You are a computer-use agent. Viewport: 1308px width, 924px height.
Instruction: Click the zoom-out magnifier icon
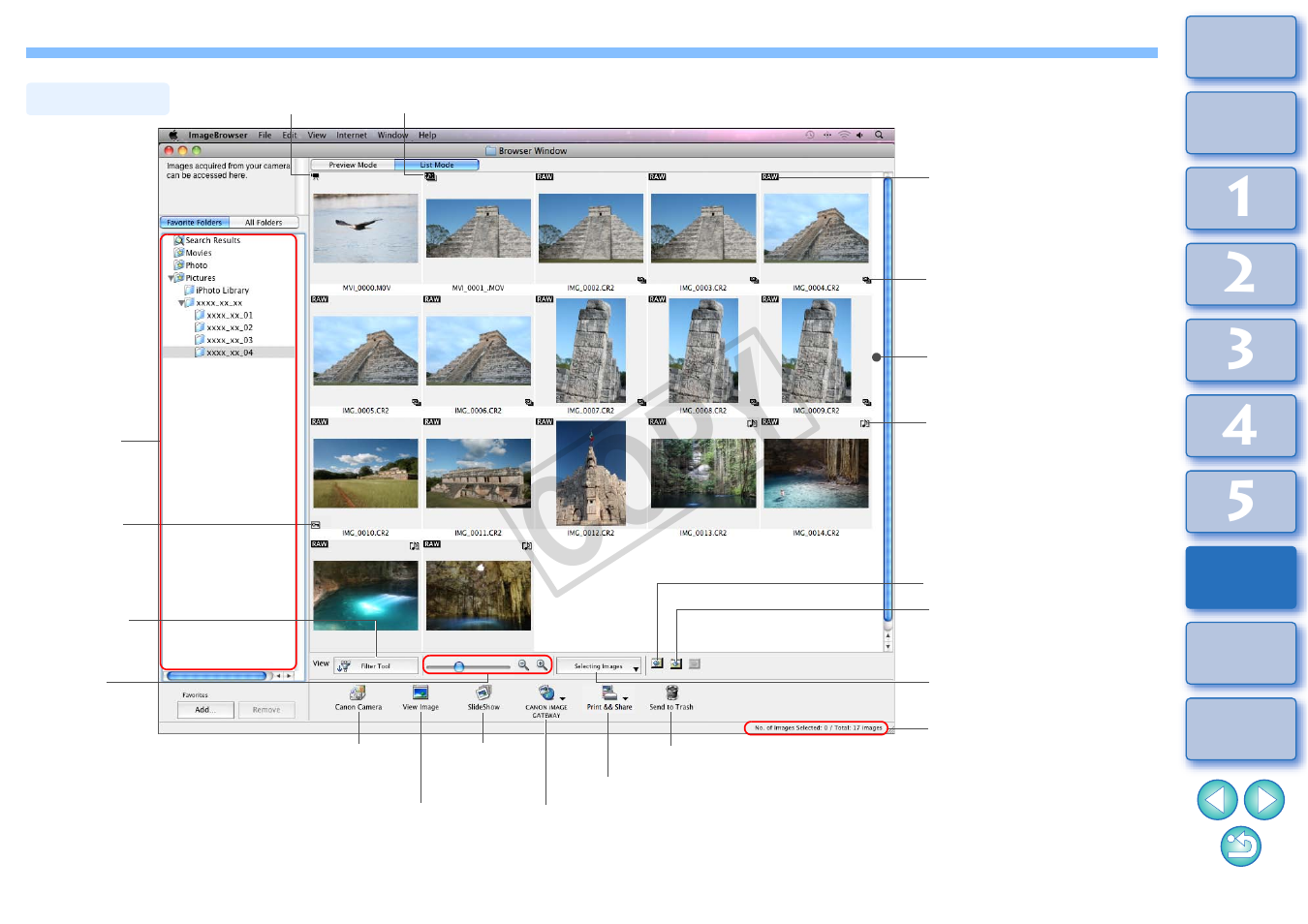point(523,664)
